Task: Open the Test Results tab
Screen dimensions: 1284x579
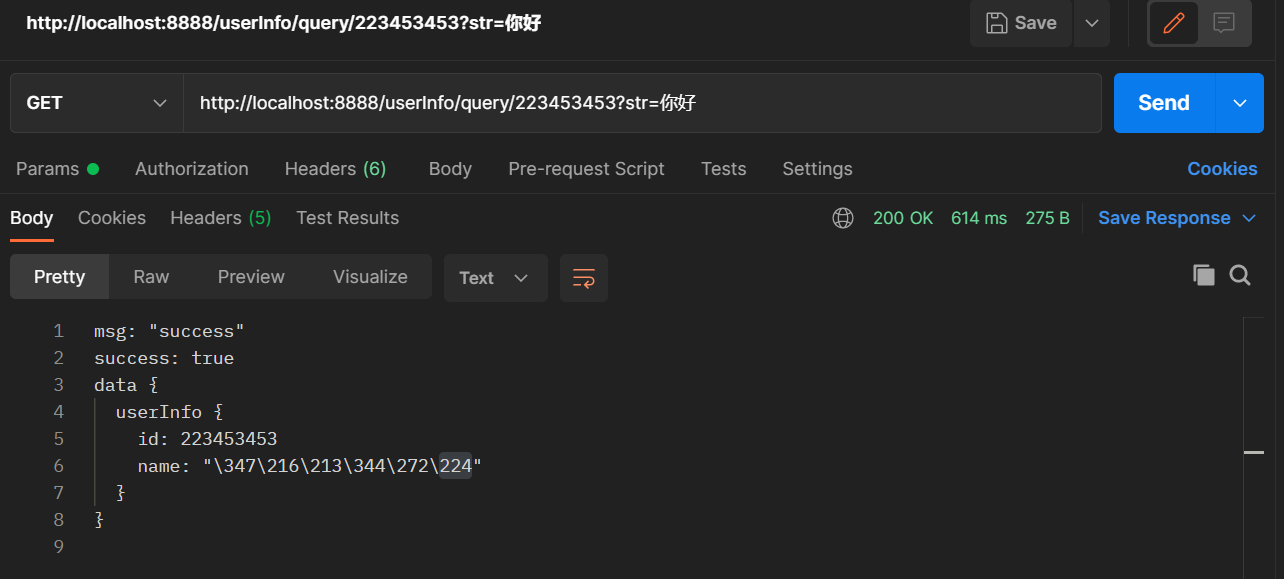Action: (347, 217)
